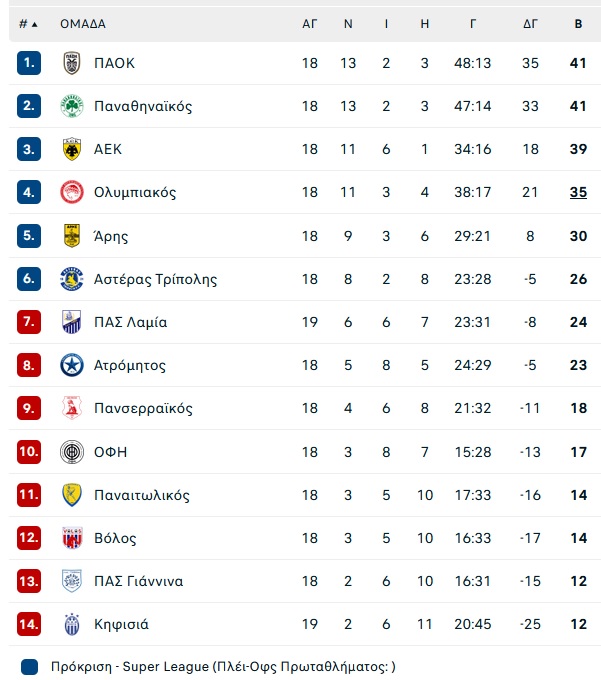Screen dimensions: 601x680
Task: Click the Αστέρας Τρίπολης blue-yellow logo
Action: [x=72, y=279]
